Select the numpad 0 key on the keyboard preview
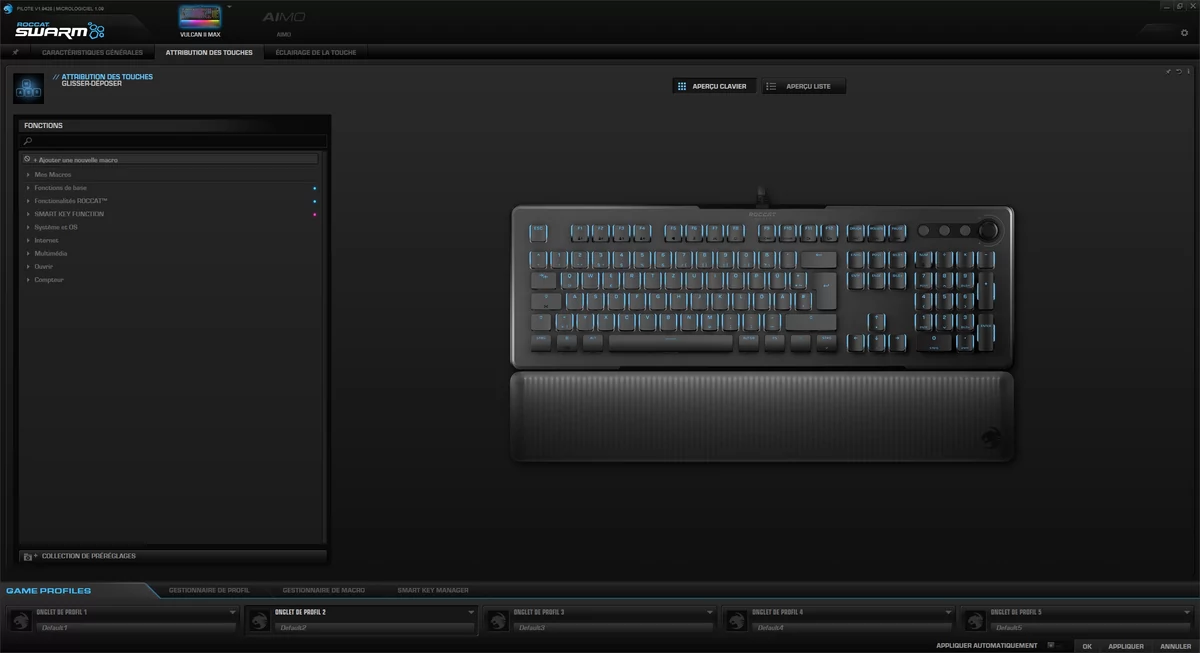Image resolution: width=1200 pixels, height=653 pixels. coord(935,342)
